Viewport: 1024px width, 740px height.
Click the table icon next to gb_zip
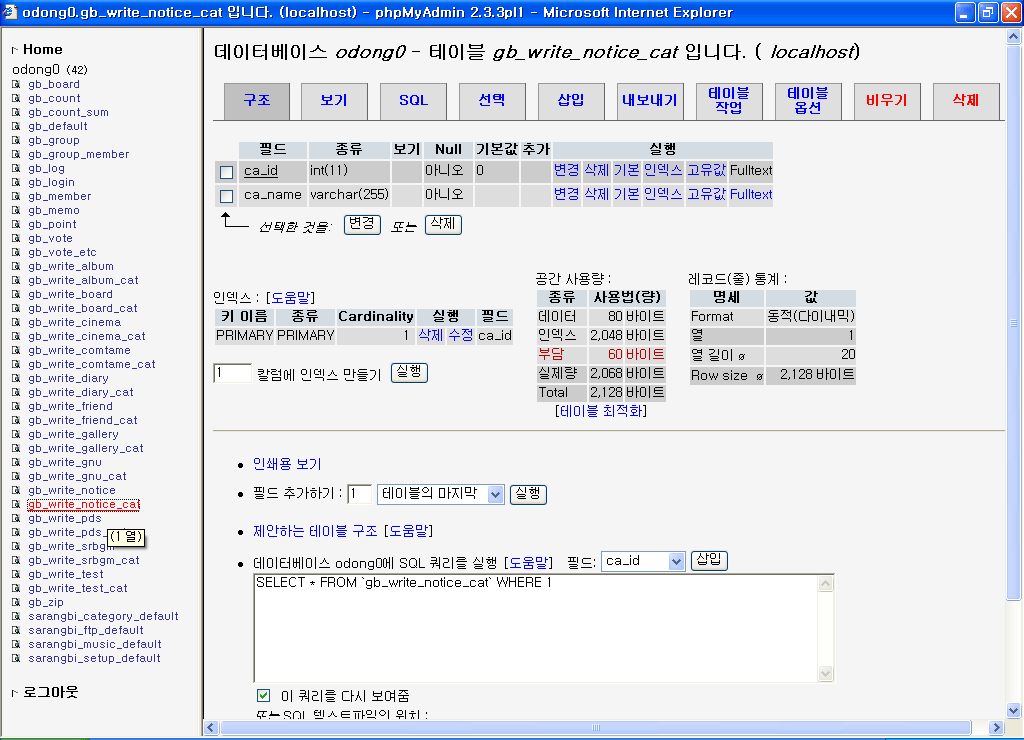tap(16, 603)
